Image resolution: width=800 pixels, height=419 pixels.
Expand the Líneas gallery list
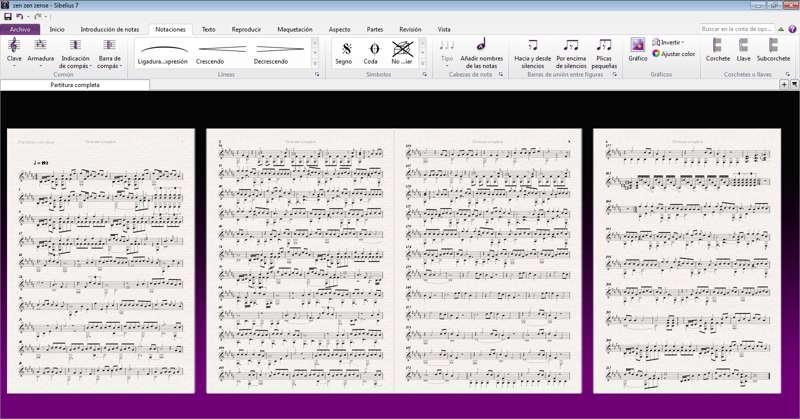(x=315, y=63)
